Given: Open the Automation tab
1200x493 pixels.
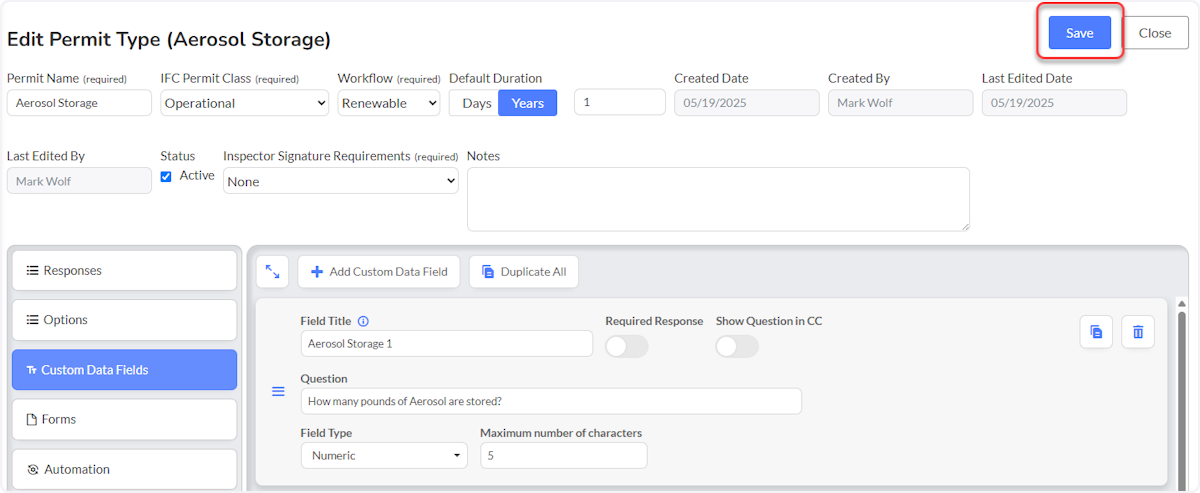Looking at the screenshot, I should pyautogui.click(x=124, y=469).
